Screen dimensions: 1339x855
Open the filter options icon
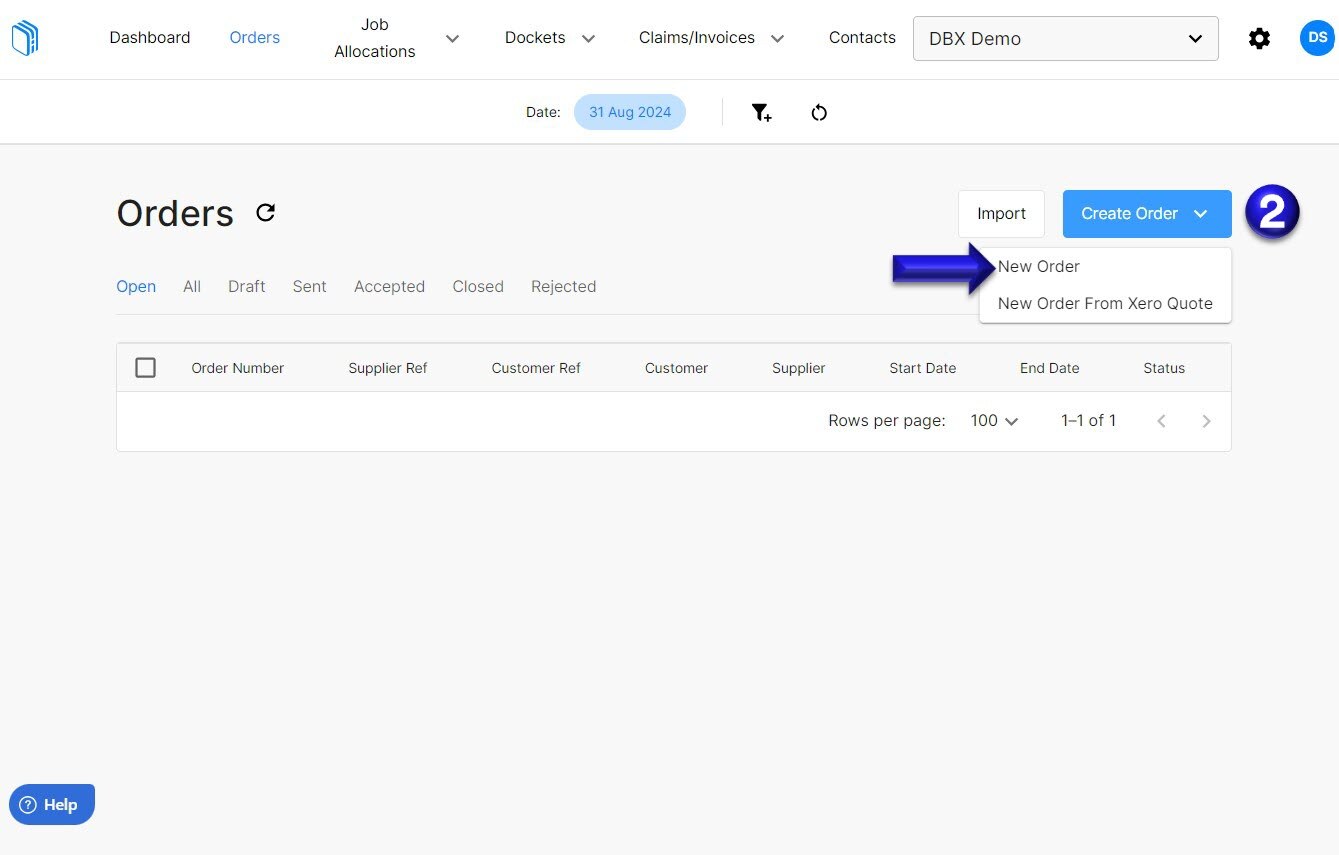(x=761, y=112)
